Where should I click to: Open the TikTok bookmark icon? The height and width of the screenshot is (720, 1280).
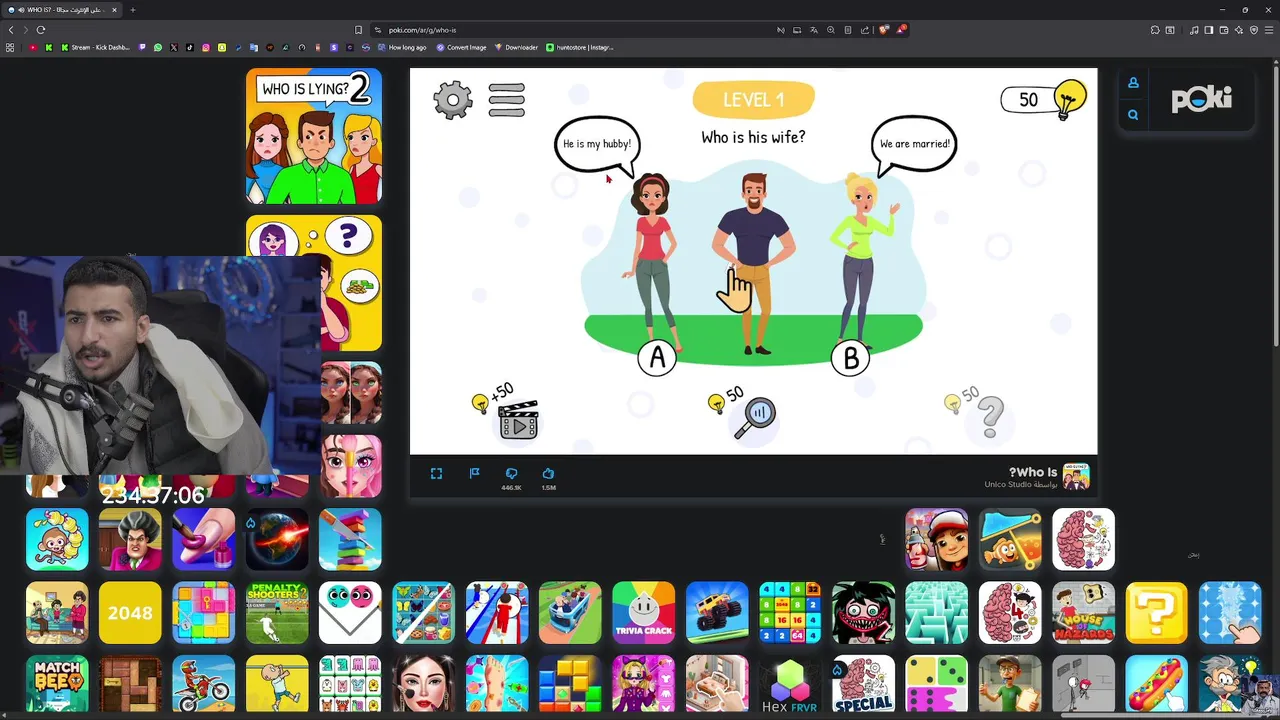tap(190, 47)
